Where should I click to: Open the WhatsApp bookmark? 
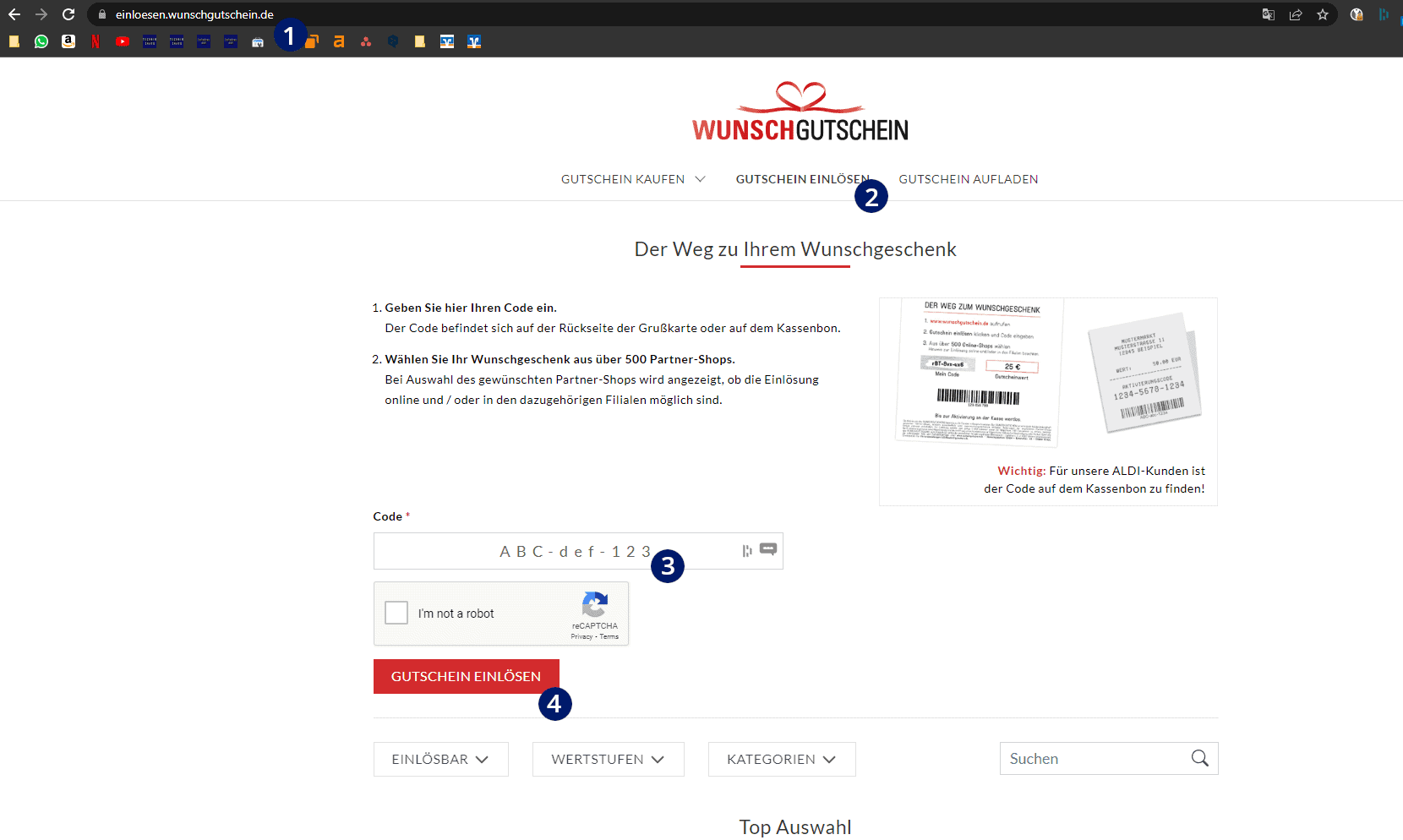41,41
